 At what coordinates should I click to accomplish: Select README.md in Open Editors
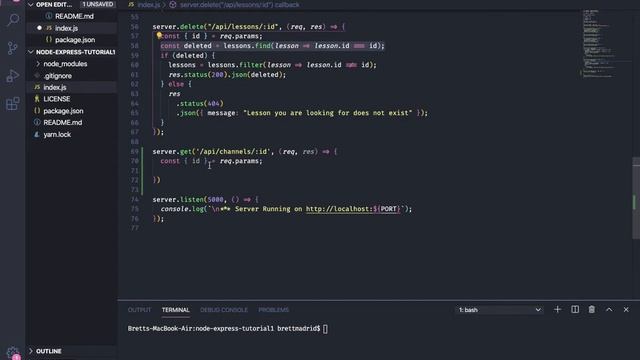click(74, 16)
